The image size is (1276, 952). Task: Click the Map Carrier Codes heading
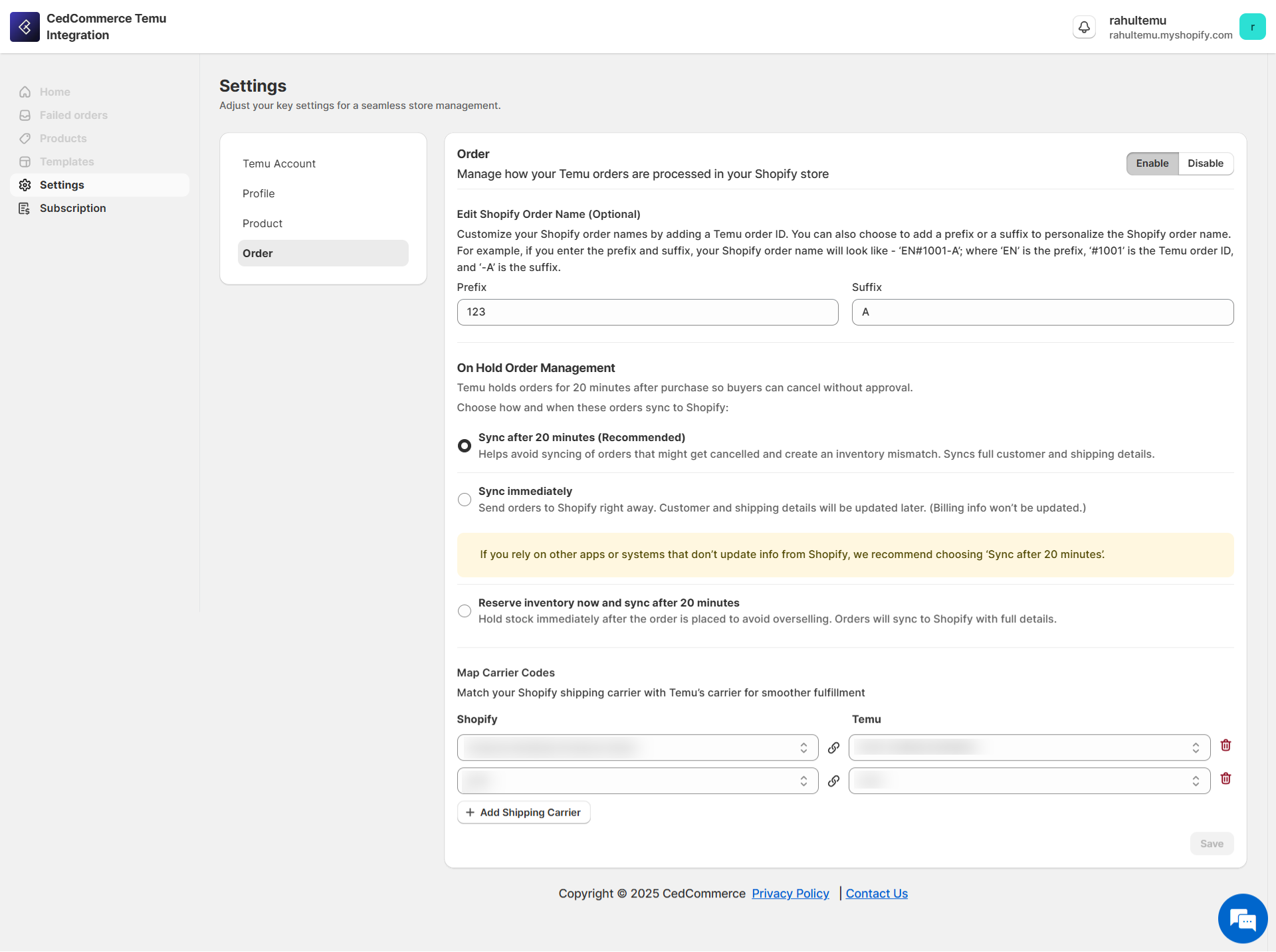click(506, 673)
